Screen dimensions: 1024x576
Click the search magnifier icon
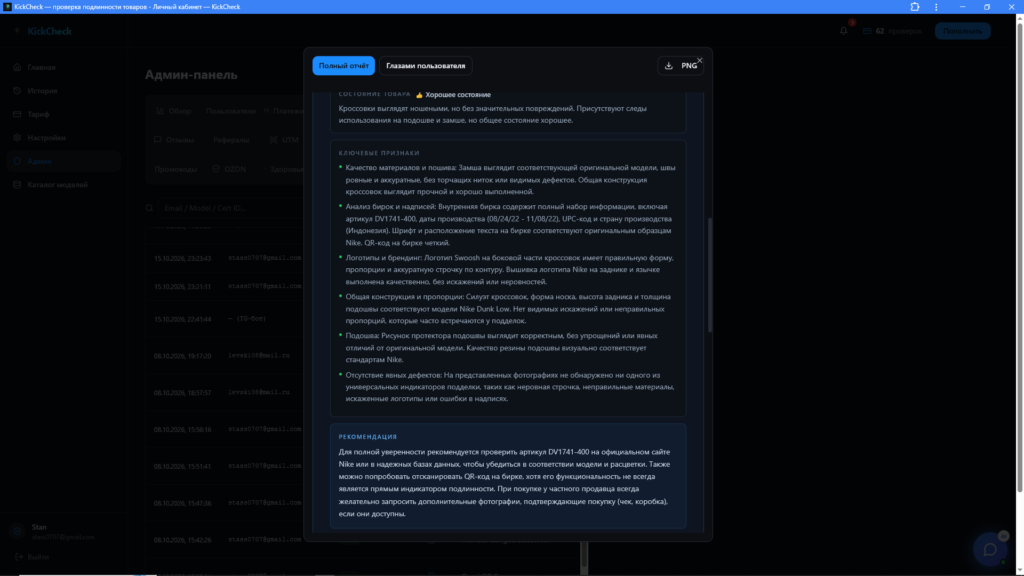pyautogui.click(x=150, y=208)
